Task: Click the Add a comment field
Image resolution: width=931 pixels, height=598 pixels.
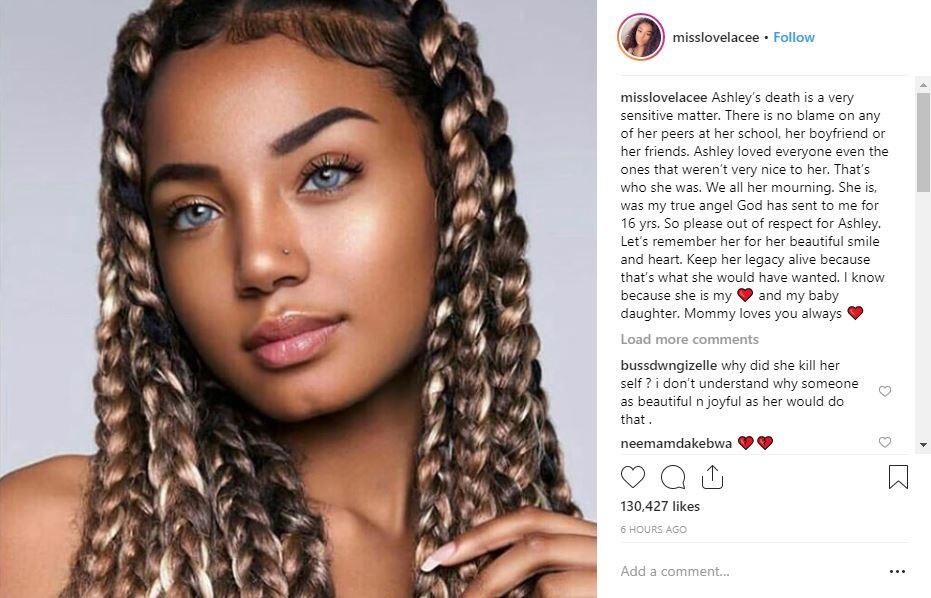Action: (x=748, y=571)
